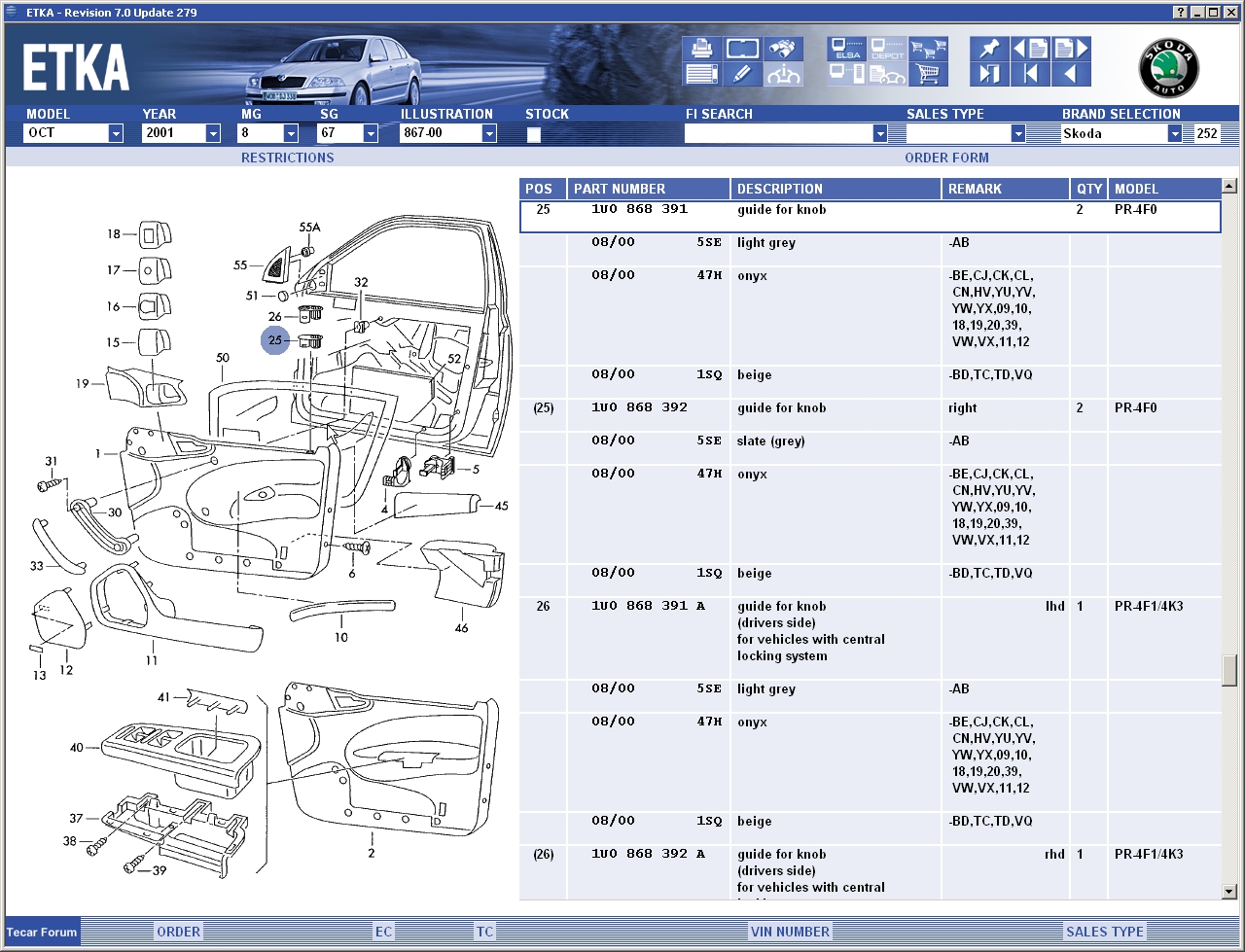Viewport: 1245px width, 952px height.
Task: Expand the YEAR dropdown showing 2001
Action: (213, 133)
